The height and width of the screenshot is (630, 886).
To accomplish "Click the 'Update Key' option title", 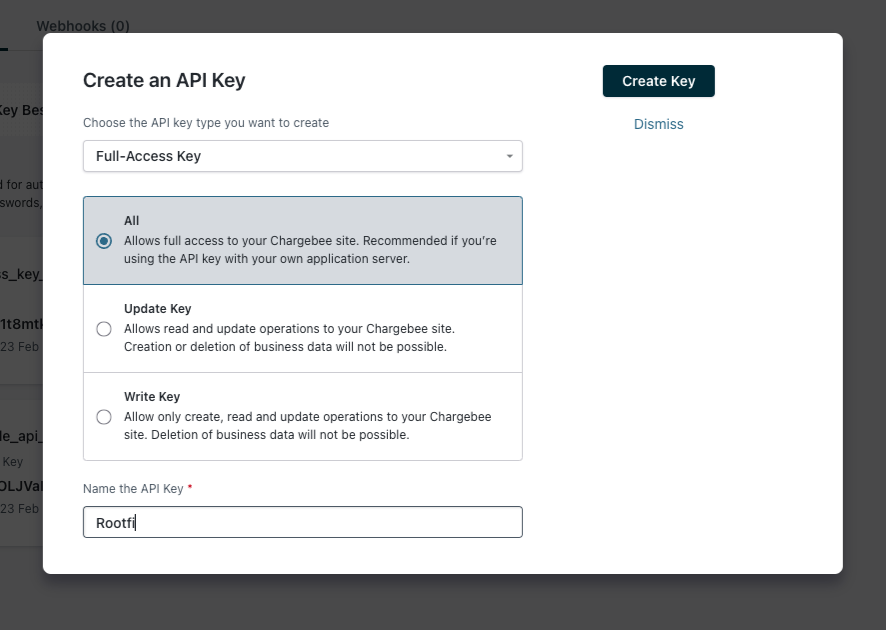I will pos(158,309).
